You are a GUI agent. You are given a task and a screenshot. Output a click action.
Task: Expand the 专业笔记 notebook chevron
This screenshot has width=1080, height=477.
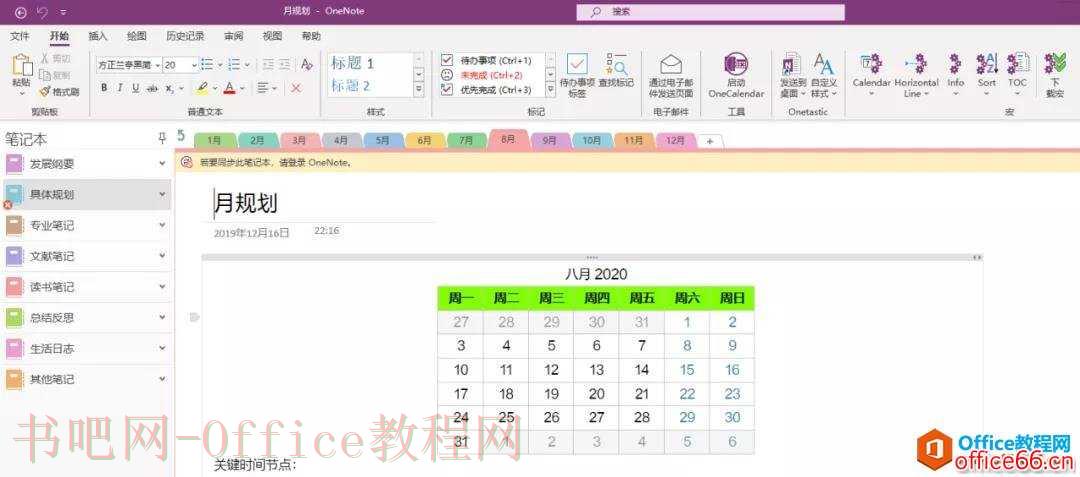coord(163,225)
